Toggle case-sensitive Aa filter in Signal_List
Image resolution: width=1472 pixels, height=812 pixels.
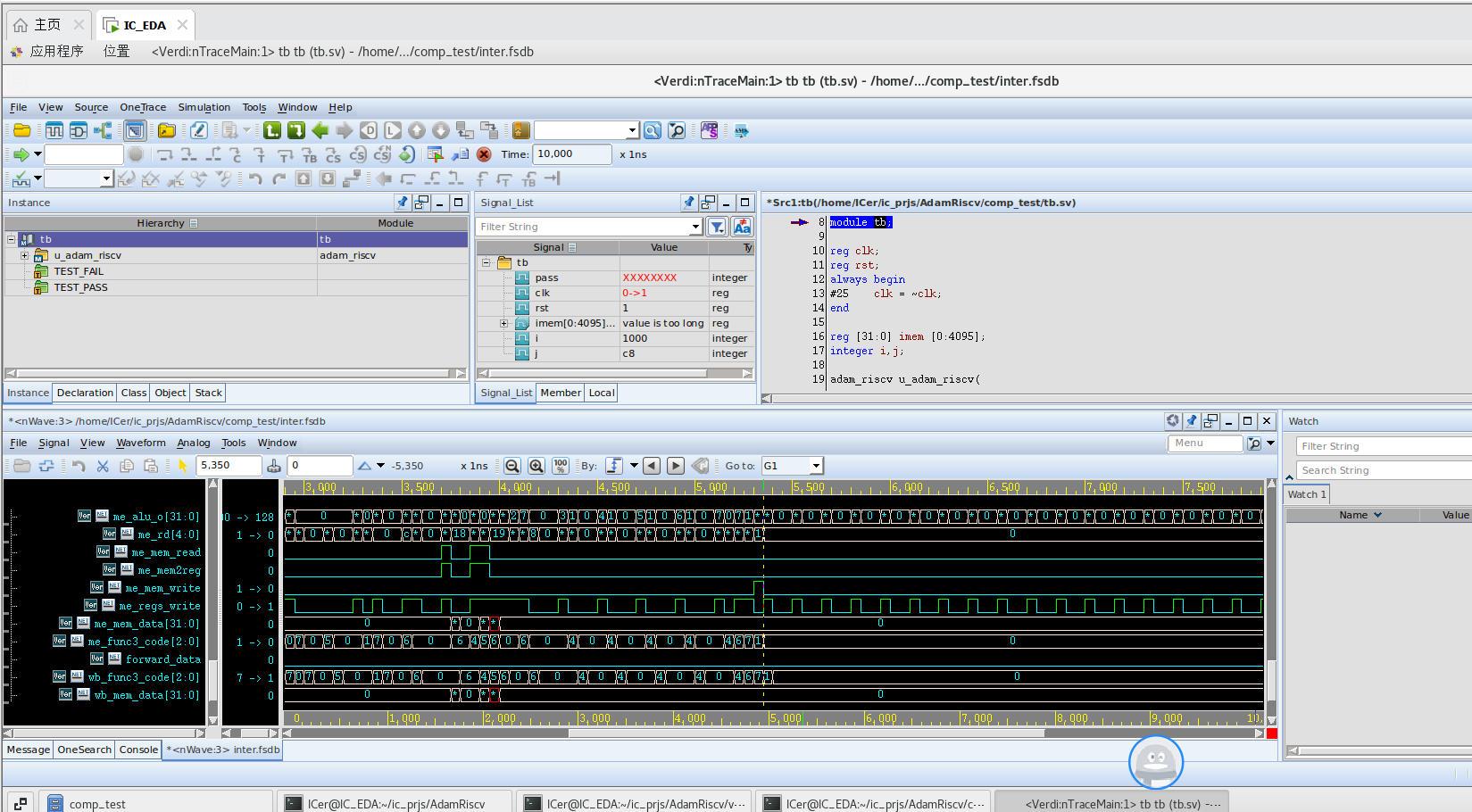tap(742, 228)
